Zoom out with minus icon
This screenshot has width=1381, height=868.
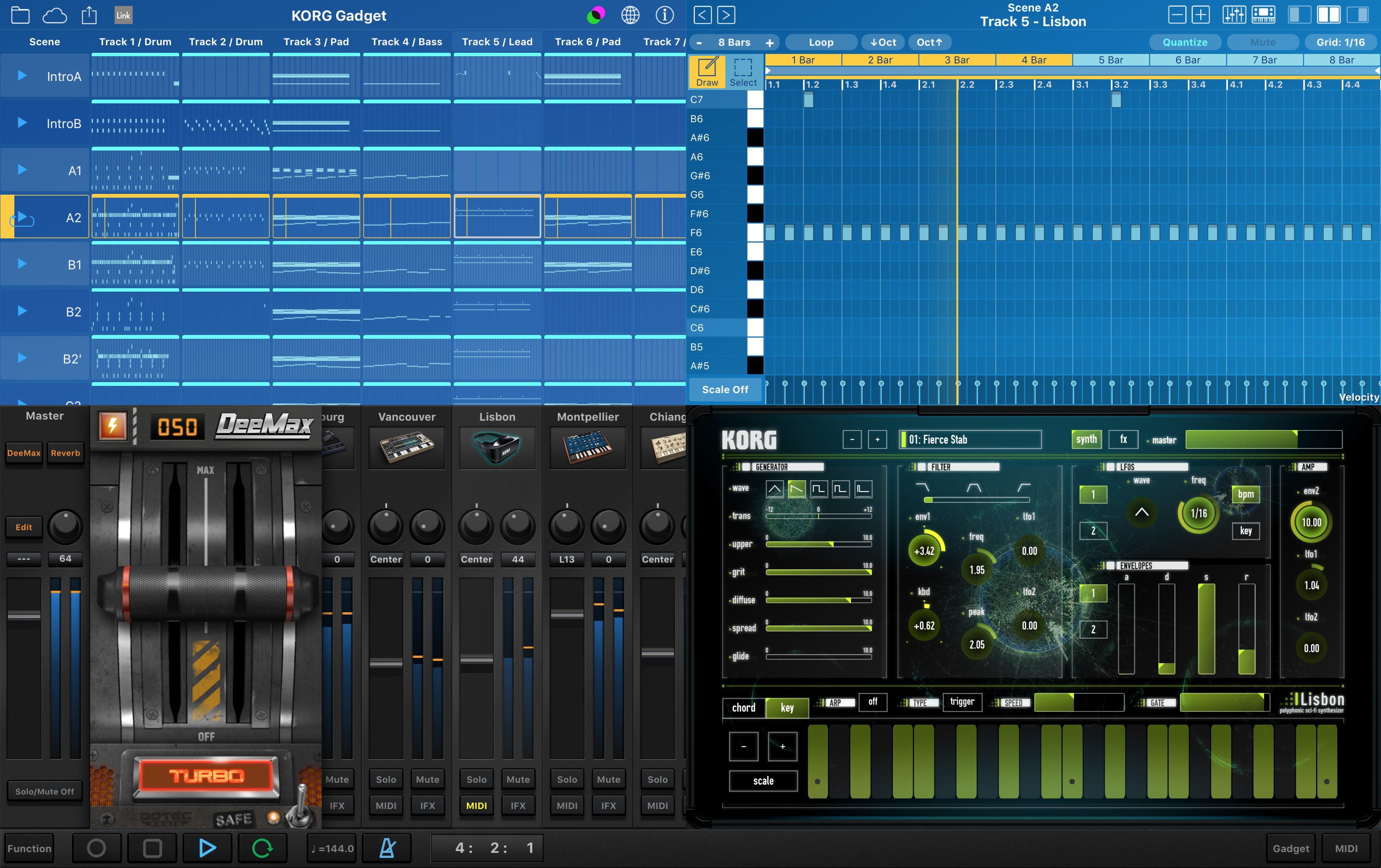(1177, 14)
